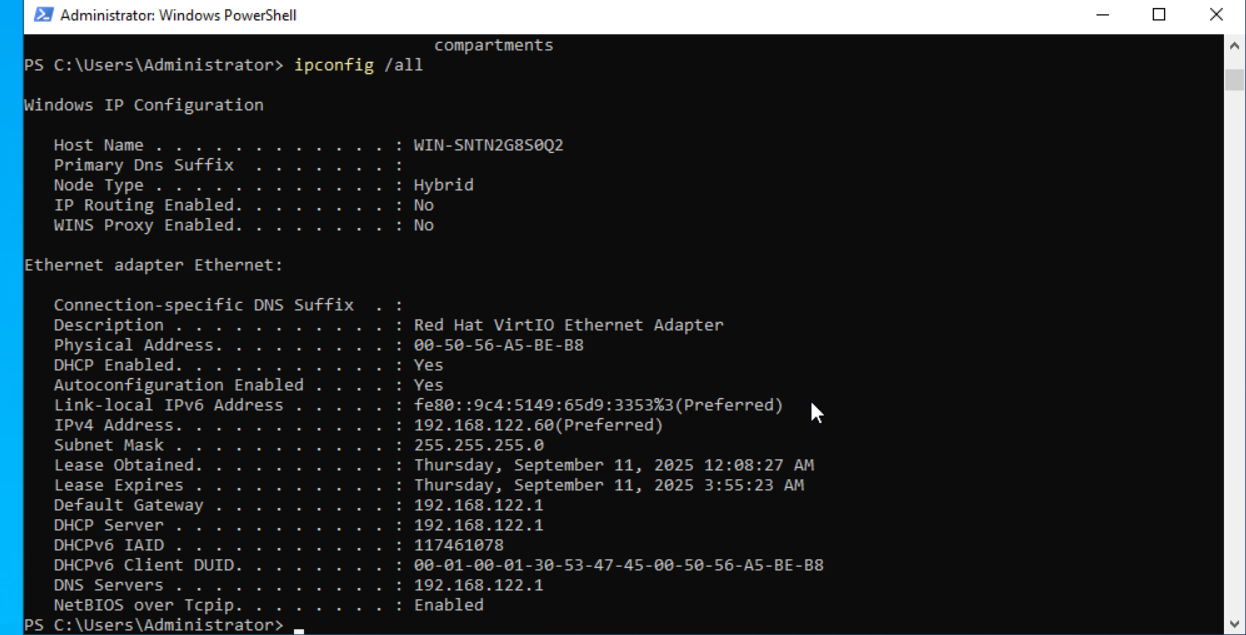Click the "Administrator: Windows PowerShell" title text
1246x635 pixels.
178,15
